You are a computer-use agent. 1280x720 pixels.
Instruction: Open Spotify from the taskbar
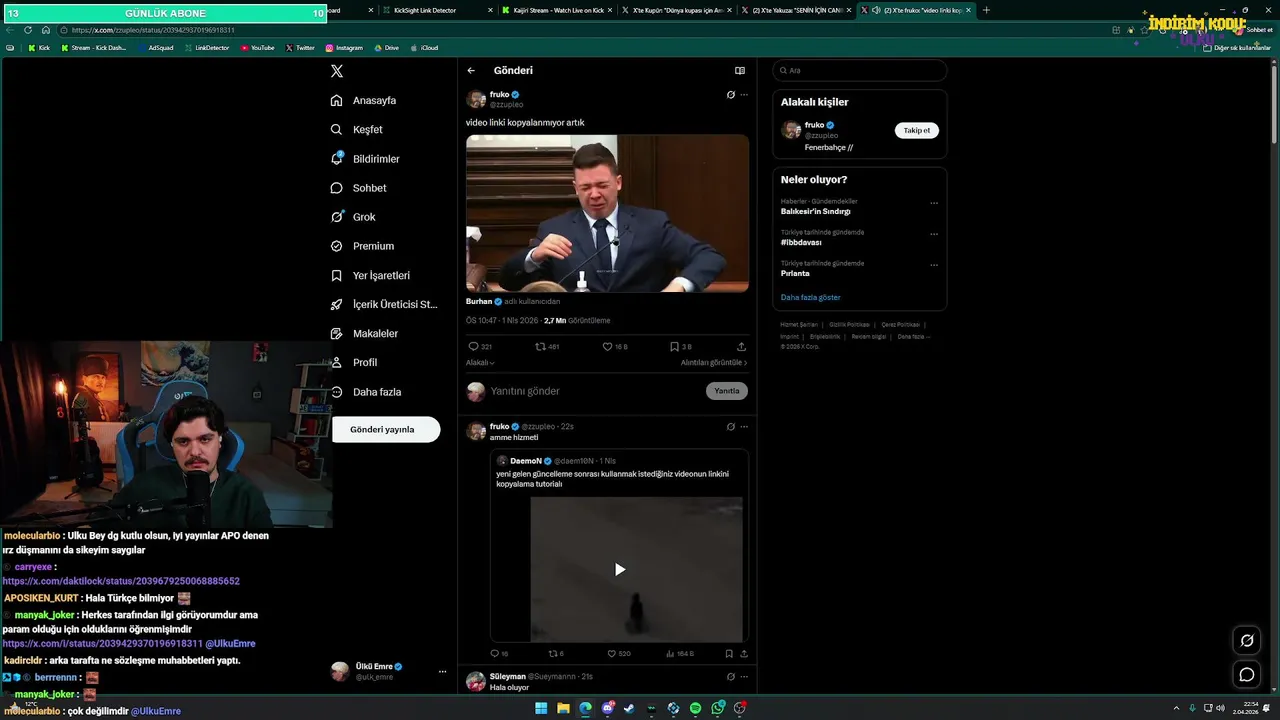tap(695, 708)
